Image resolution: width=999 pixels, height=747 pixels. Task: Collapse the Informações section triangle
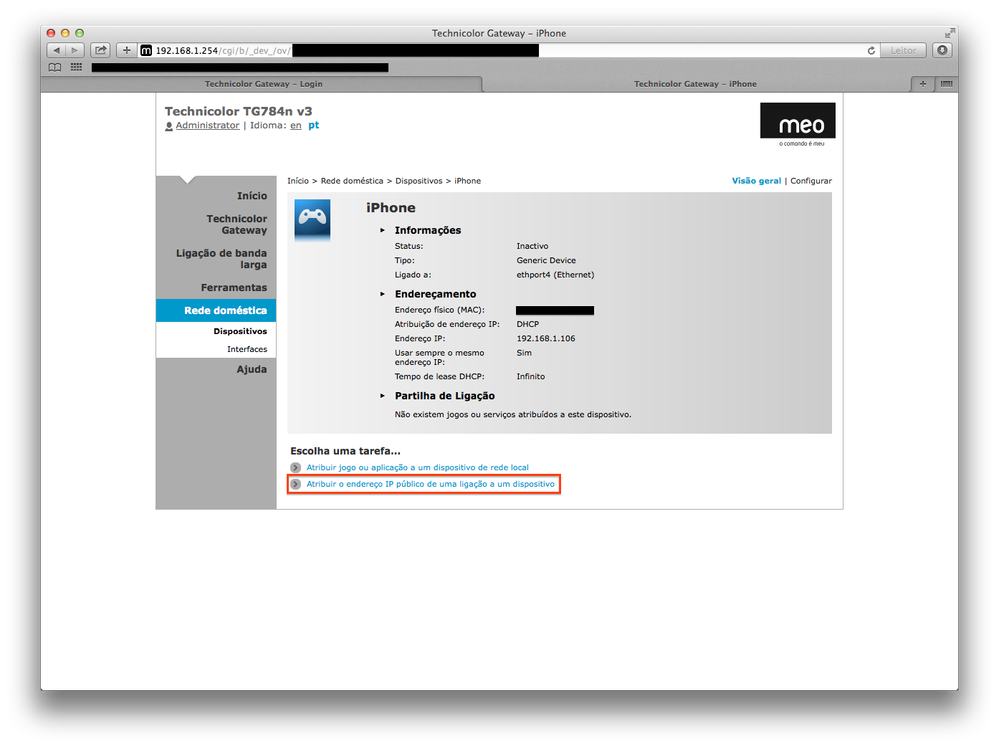click(x=382, y=231)
